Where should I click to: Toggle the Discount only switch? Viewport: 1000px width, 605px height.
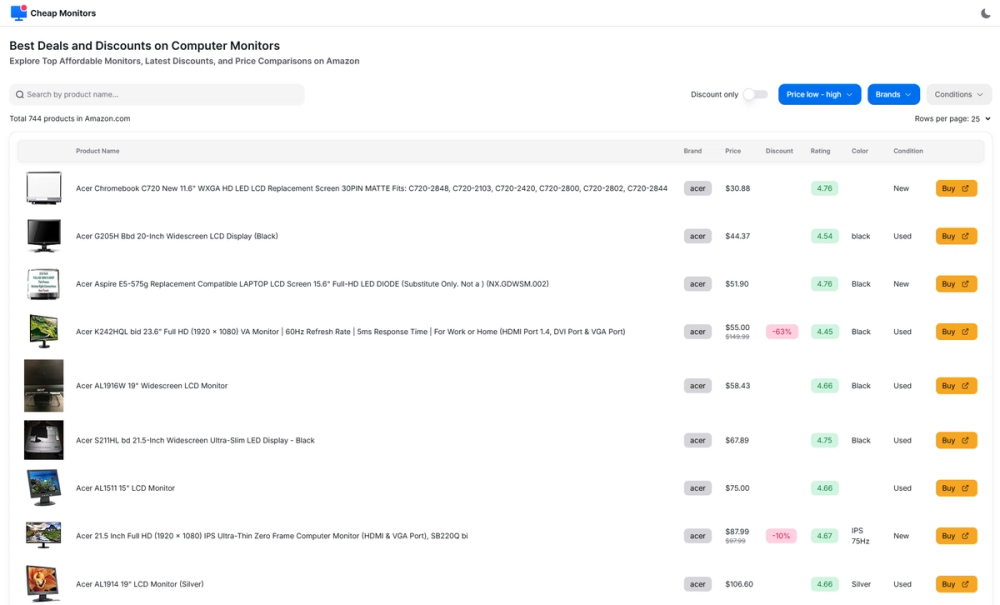756,94
